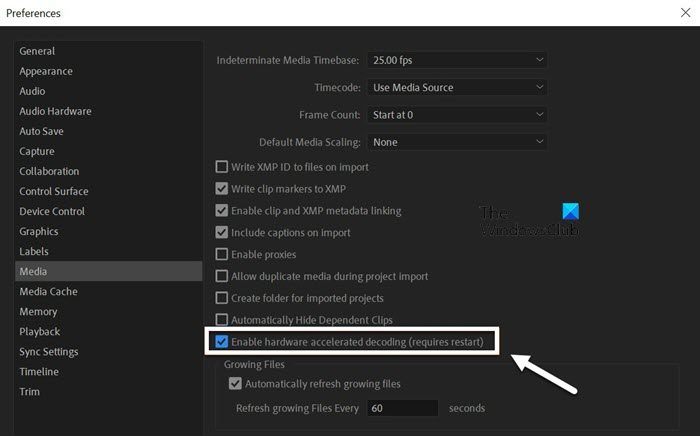700x436 pixels.
Task: Open the Frame Count dropdown
Action: click(x=458, y=115)
